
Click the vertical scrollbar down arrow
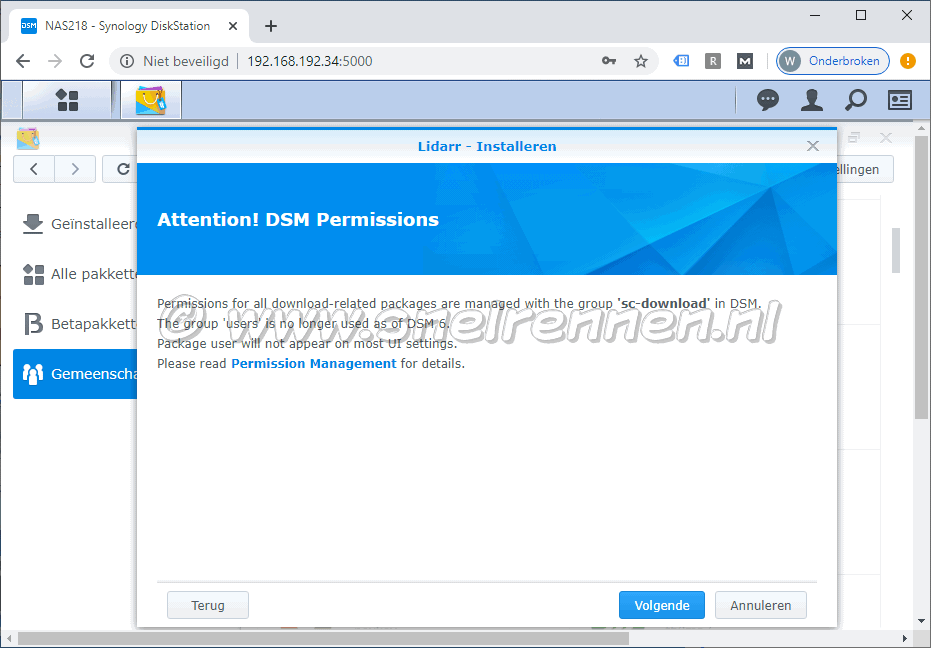922,621
